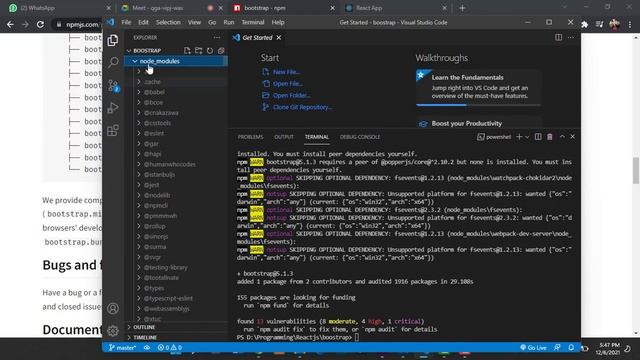This screenshot has height=360, width=640.
Task: Open errors and warnings status indicator
Action: [170, 348]
